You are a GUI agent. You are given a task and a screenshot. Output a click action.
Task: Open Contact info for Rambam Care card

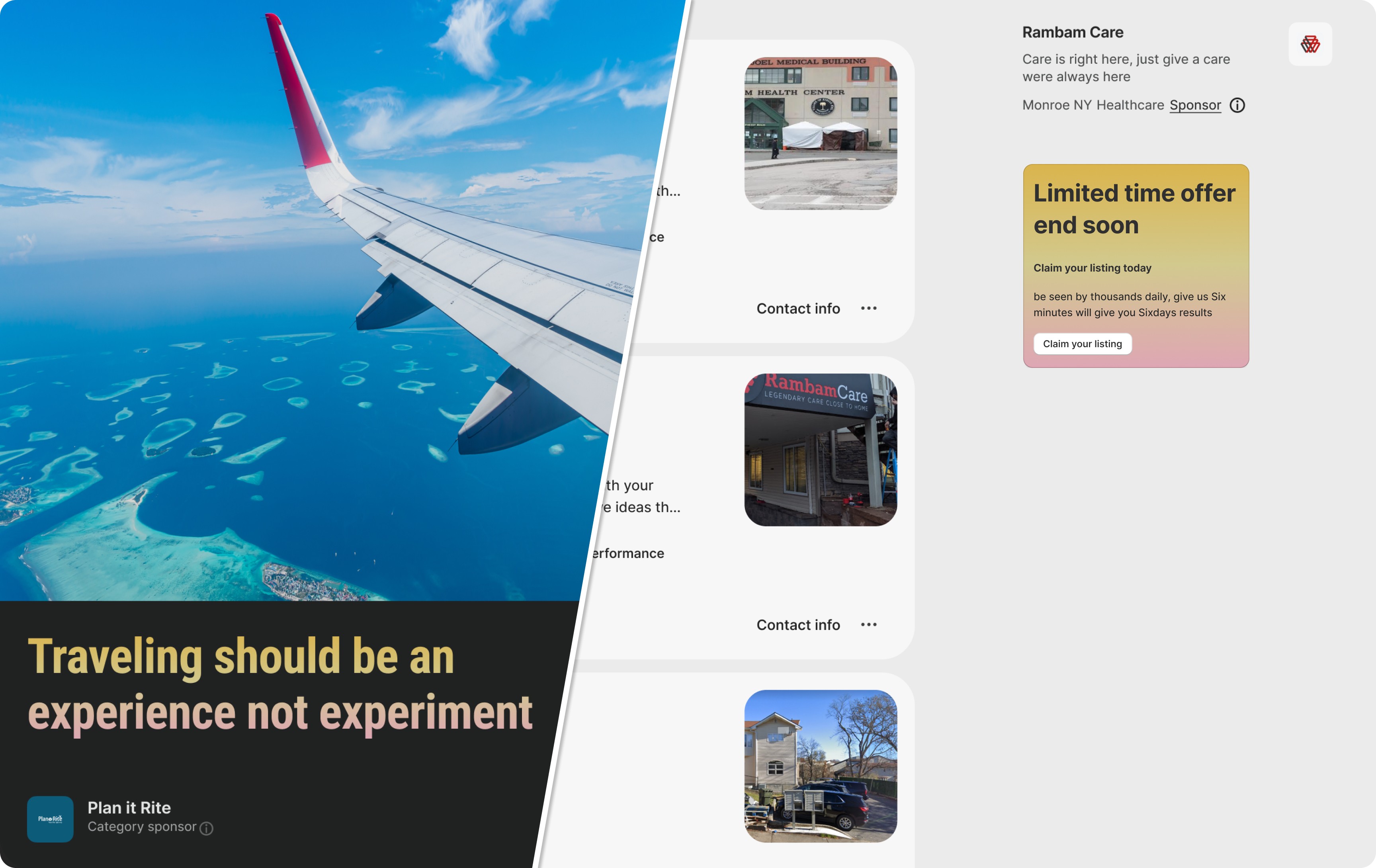798,625
